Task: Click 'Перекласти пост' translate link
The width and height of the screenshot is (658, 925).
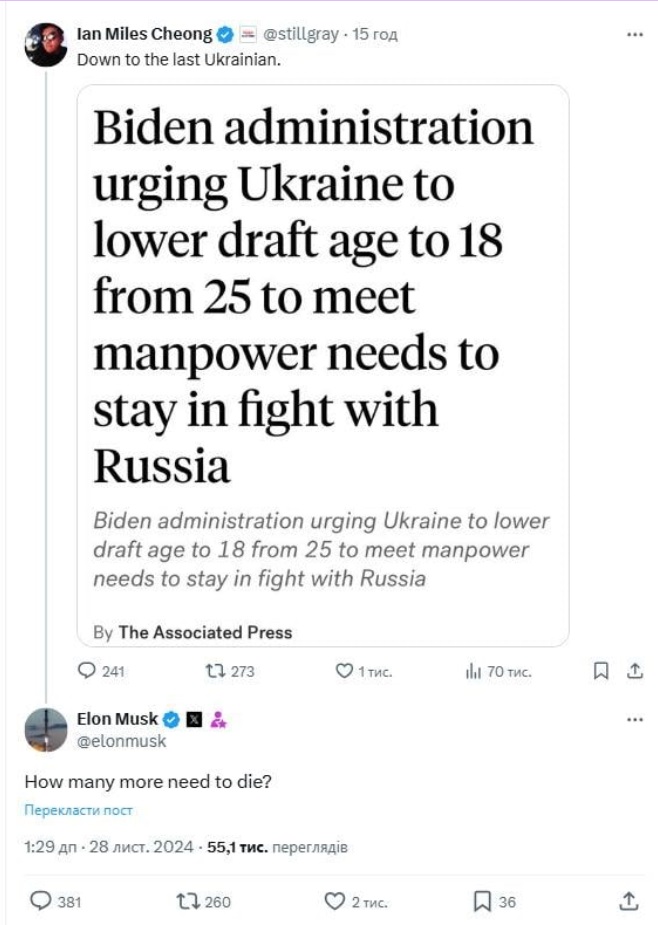Action: click(x=78, y=811)
